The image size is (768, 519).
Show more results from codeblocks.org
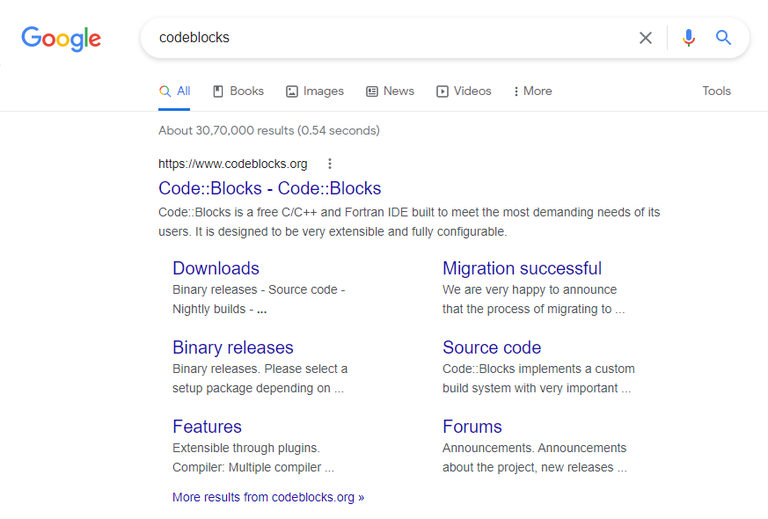coord(268,497)
